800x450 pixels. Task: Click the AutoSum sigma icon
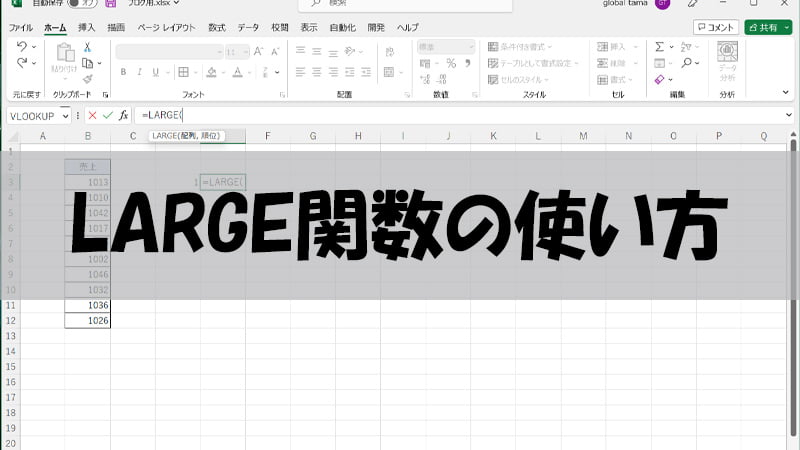pyautogui.click(x=660, y=46)
